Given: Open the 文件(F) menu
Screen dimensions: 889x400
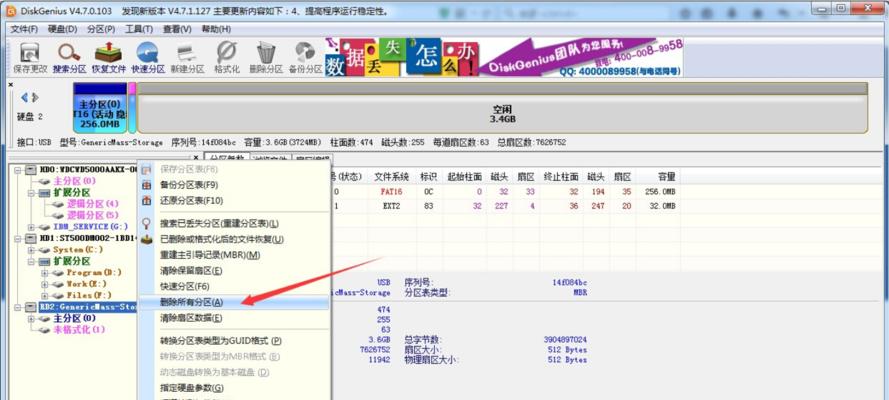Looking at the screenshot, I should click(x=24, y=29).
